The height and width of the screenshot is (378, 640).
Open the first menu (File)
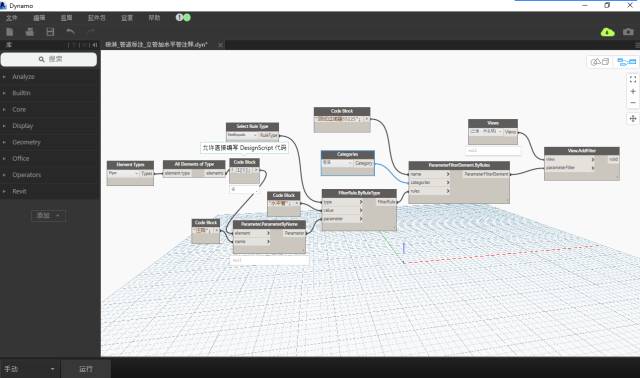point(11,18)
